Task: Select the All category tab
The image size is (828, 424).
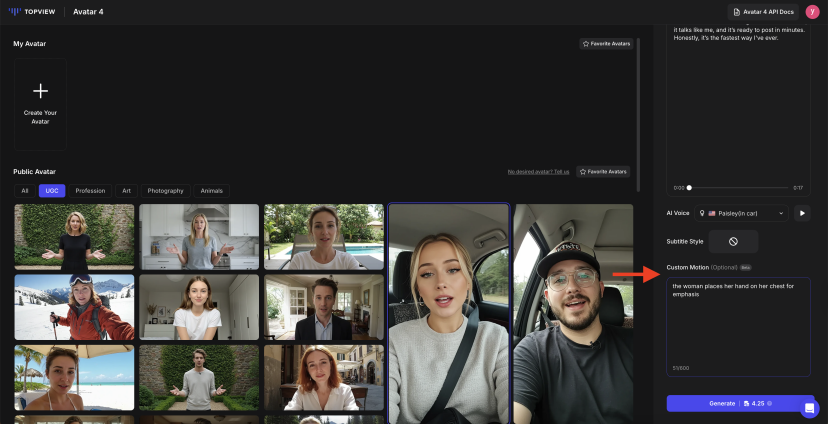Action: [24, 191]
